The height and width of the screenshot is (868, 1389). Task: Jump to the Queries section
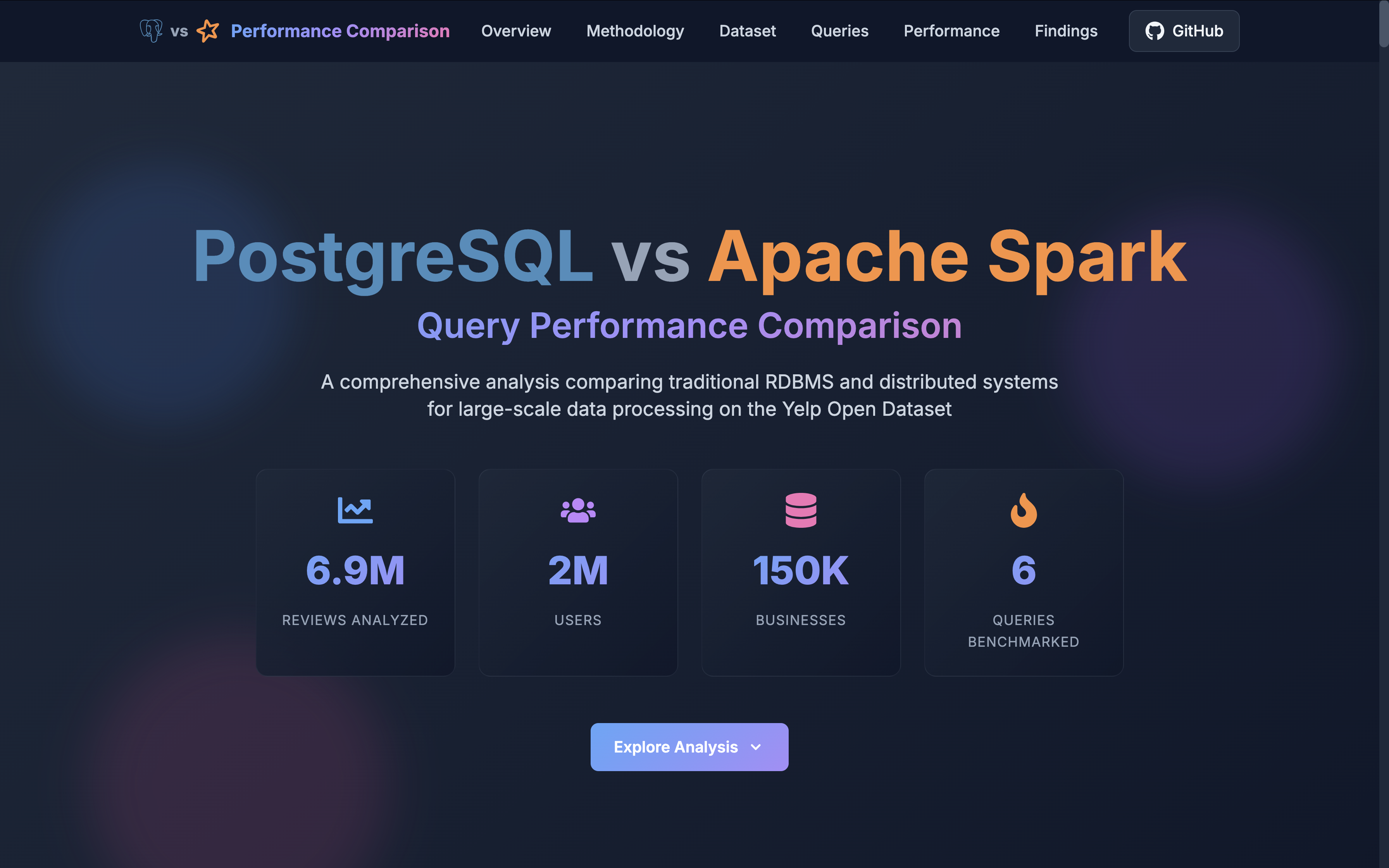coord(839,31)
